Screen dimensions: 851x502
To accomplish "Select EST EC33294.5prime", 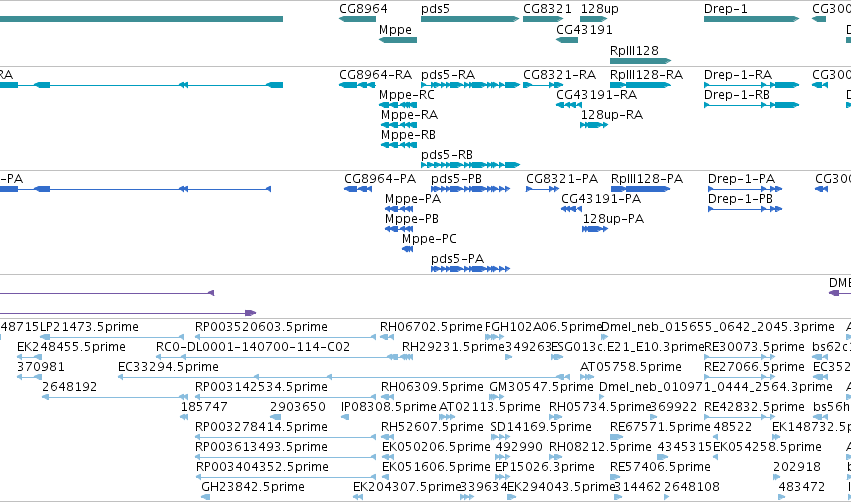I will [168, 367].
